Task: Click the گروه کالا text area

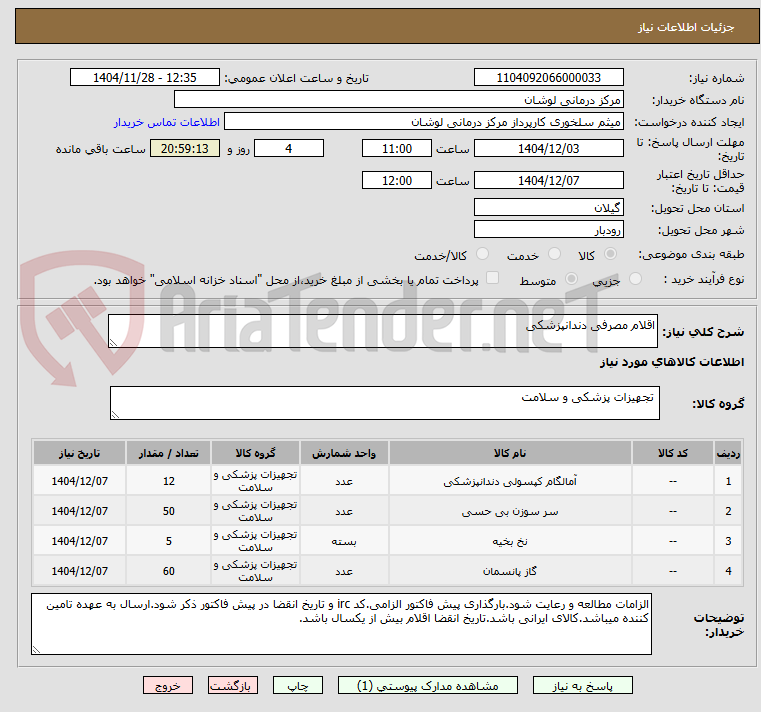Action: 384,403
